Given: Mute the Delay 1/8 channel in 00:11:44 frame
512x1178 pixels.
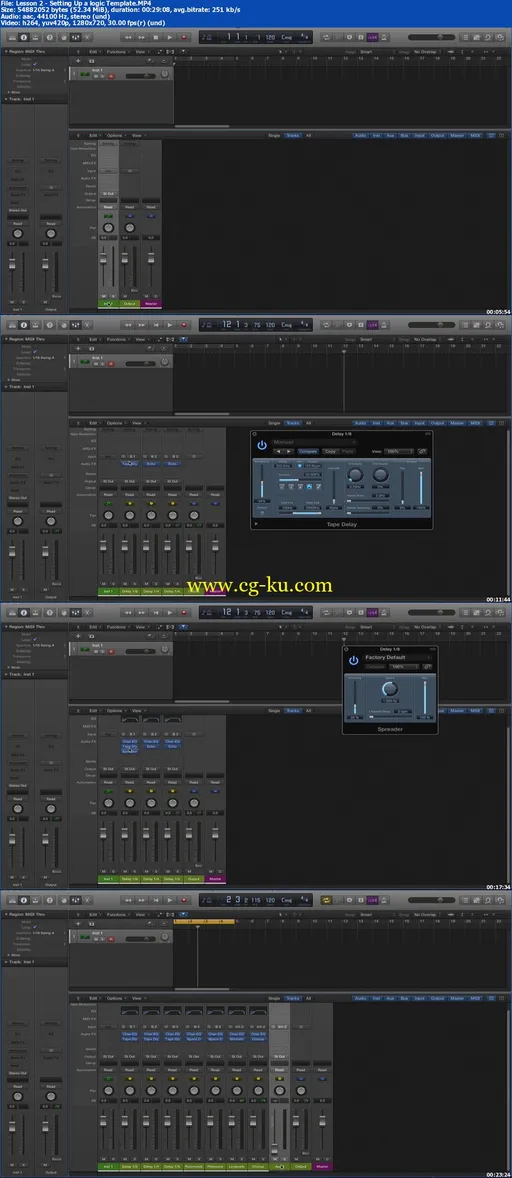Looking at the screenshot, I should coord(126,583).
